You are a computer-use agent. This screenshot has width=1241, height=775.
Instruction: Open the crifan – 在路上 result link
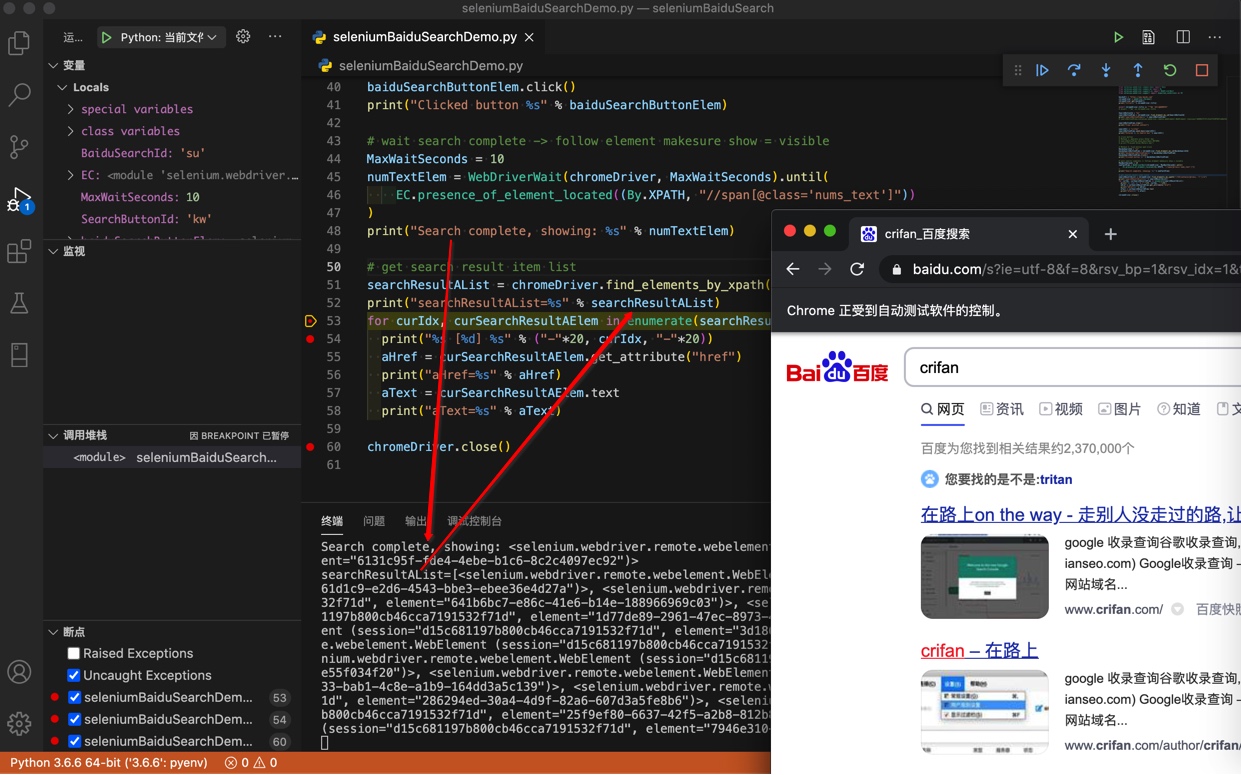(979, 650)
